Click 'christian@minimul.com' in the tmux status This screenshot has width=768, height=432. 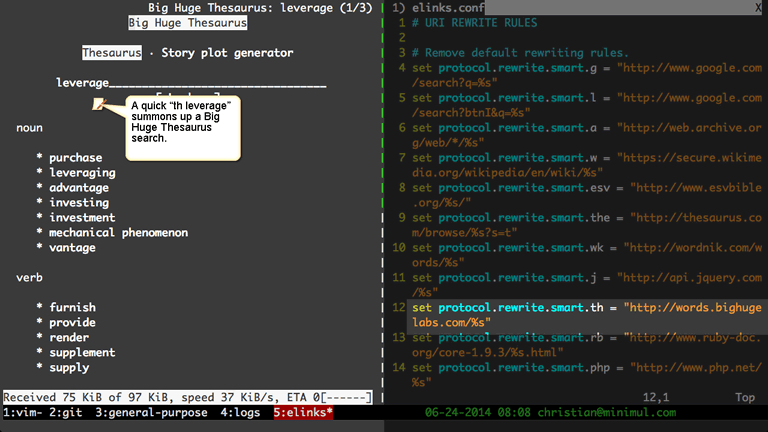[x=607, y=412]
